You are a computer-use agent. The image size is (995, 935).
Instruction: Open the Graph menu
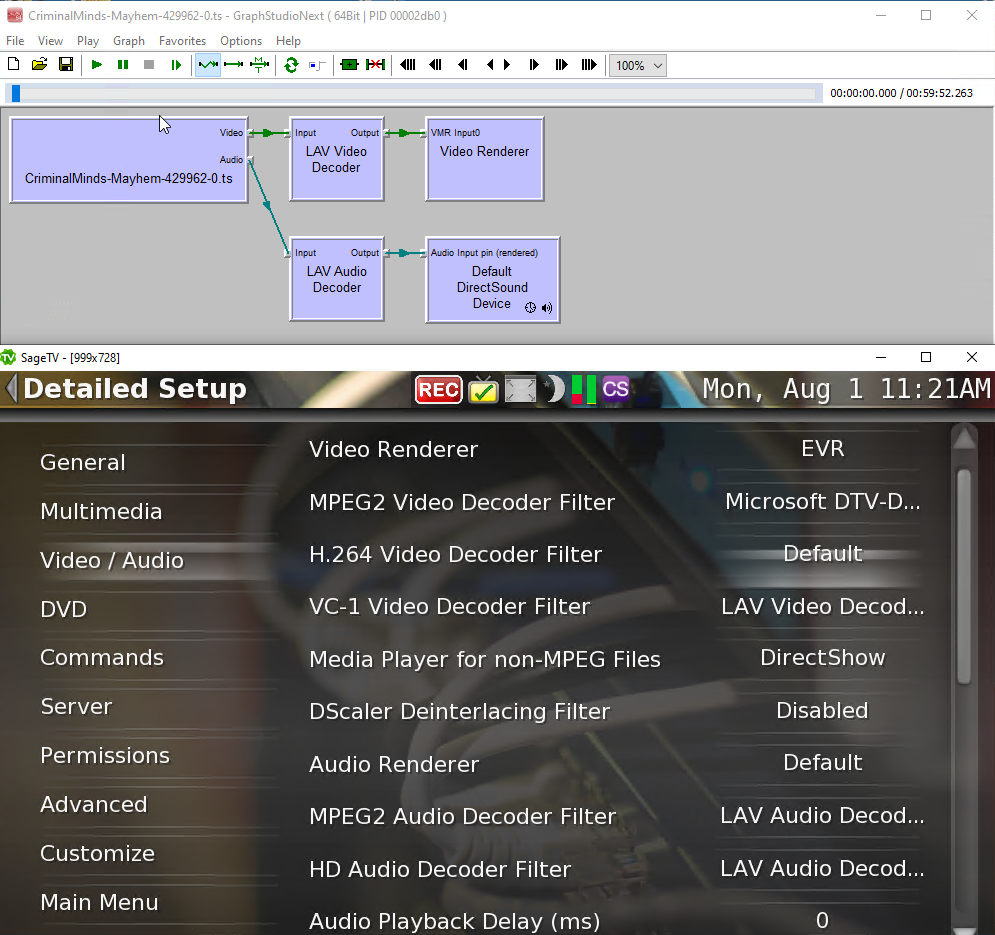coord(129,41)
